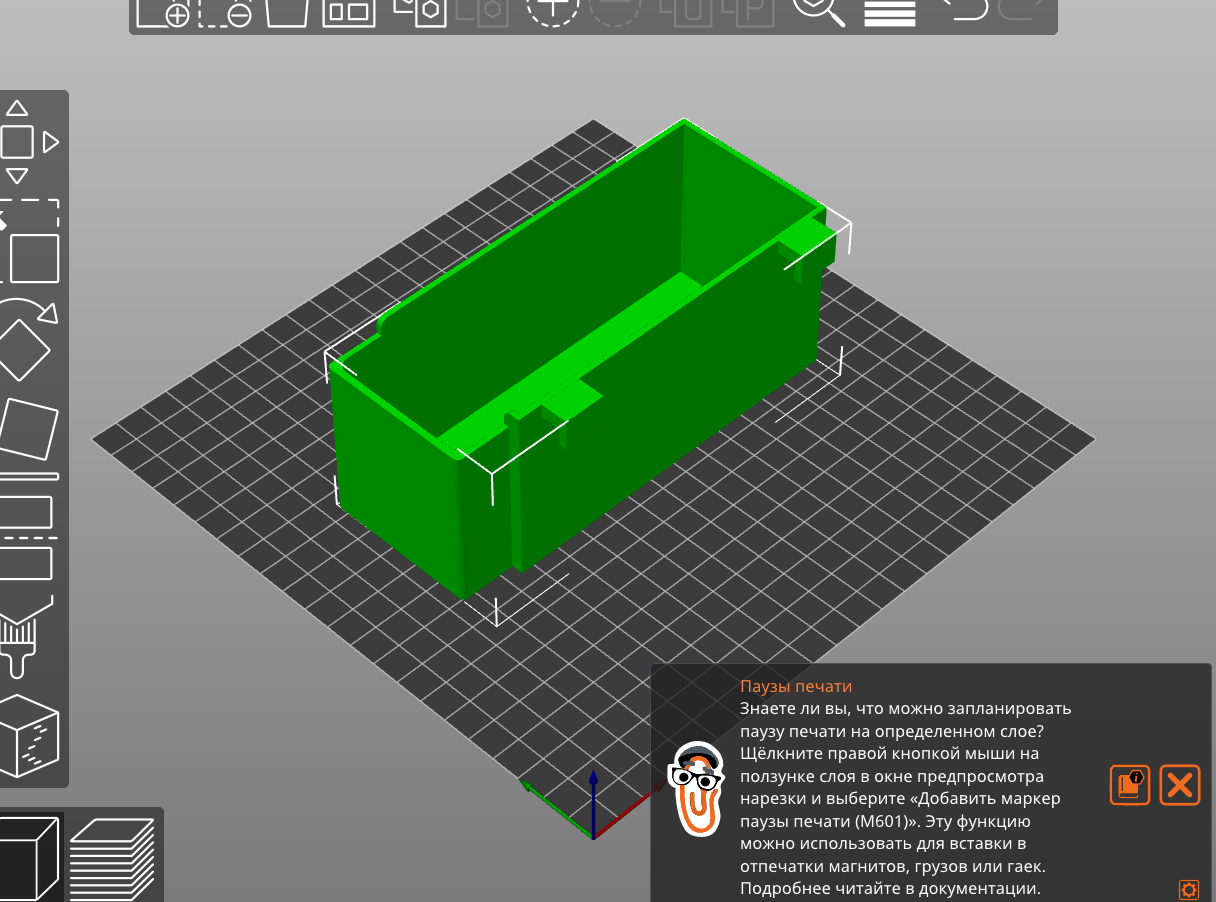Switch to the sliced layers preview
The height and width of the screenshot is (902, 1216).
(x=110, y=858)
